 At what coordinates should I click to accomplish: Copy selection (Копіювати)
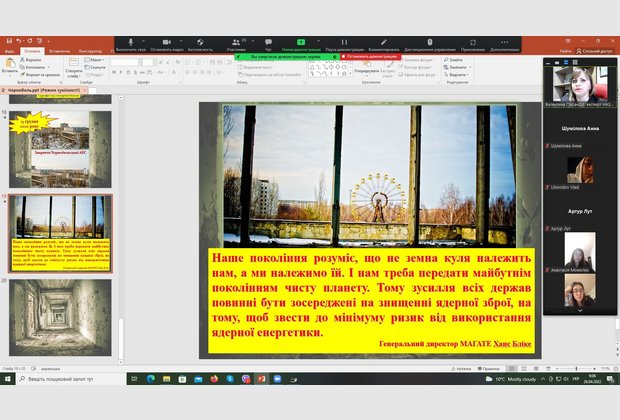pyautogui.click(x=32, y=67)
